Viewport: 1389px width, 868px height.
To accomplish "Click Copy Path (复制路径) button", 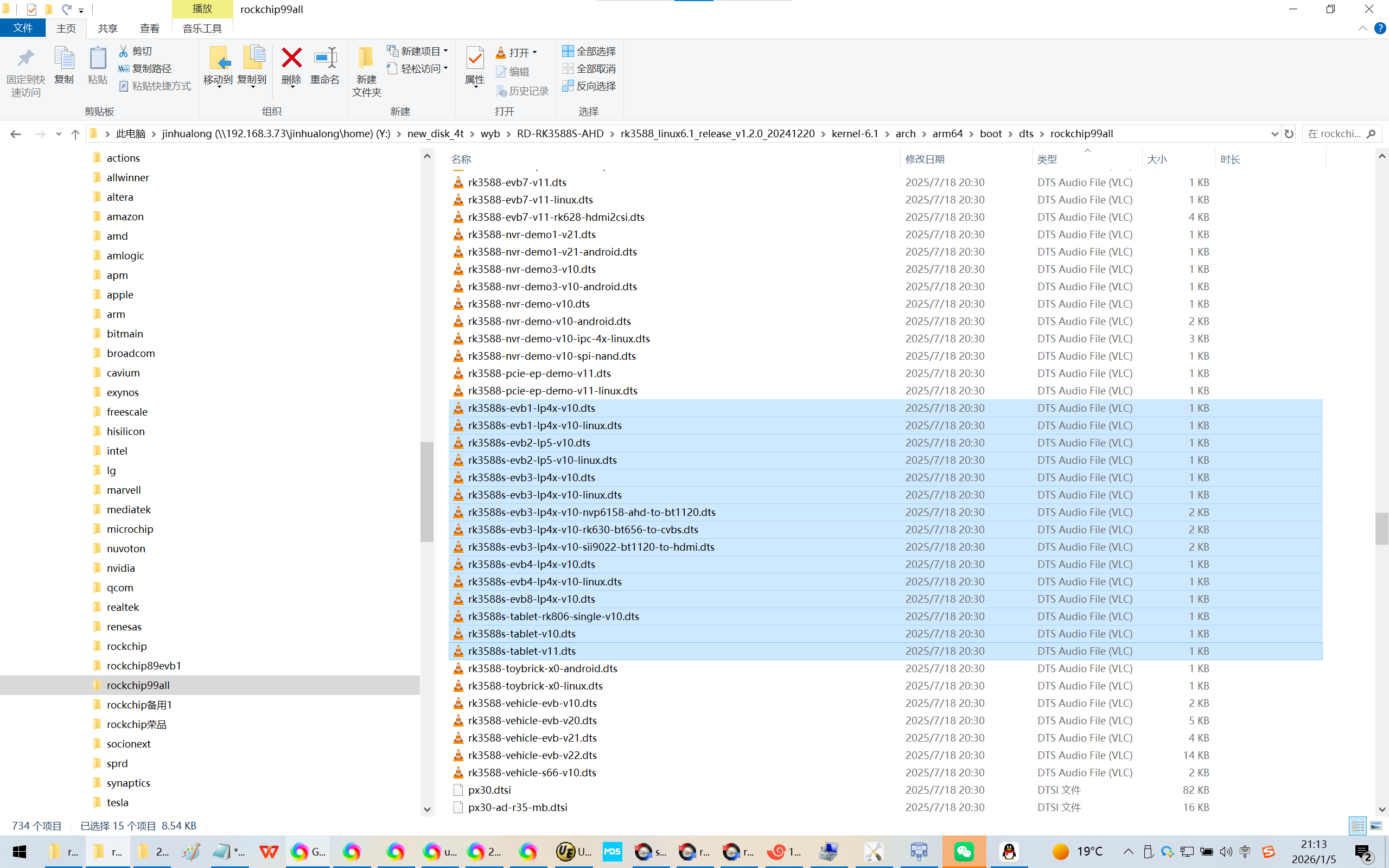I will click(x=145, y=68).
